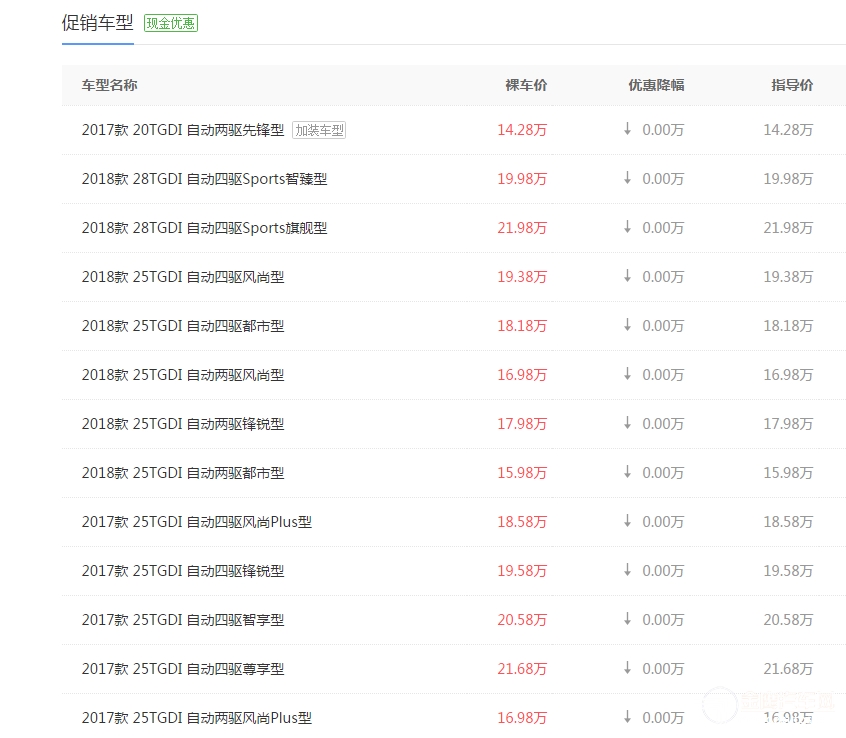Image resolution: width=846 pixels, height=738 pixels.
Task: Click red 21.68万 price for 尊享型
Action: pyautogui.click(x=522, y=669)
